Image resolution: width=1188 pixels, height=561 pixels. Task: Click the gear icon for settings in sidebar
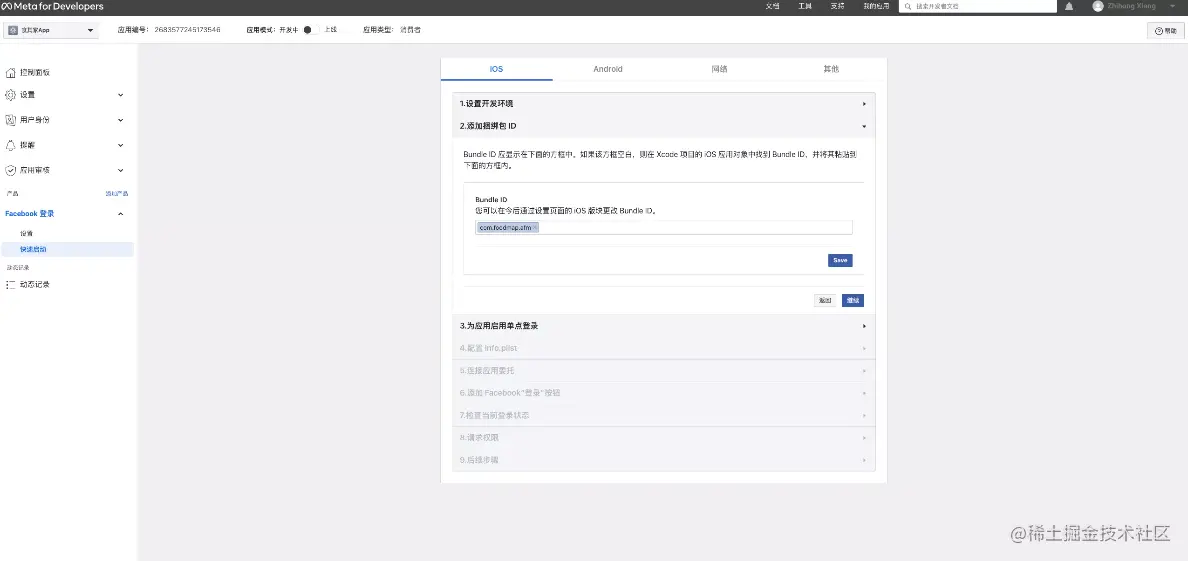(x=10, y=95)
